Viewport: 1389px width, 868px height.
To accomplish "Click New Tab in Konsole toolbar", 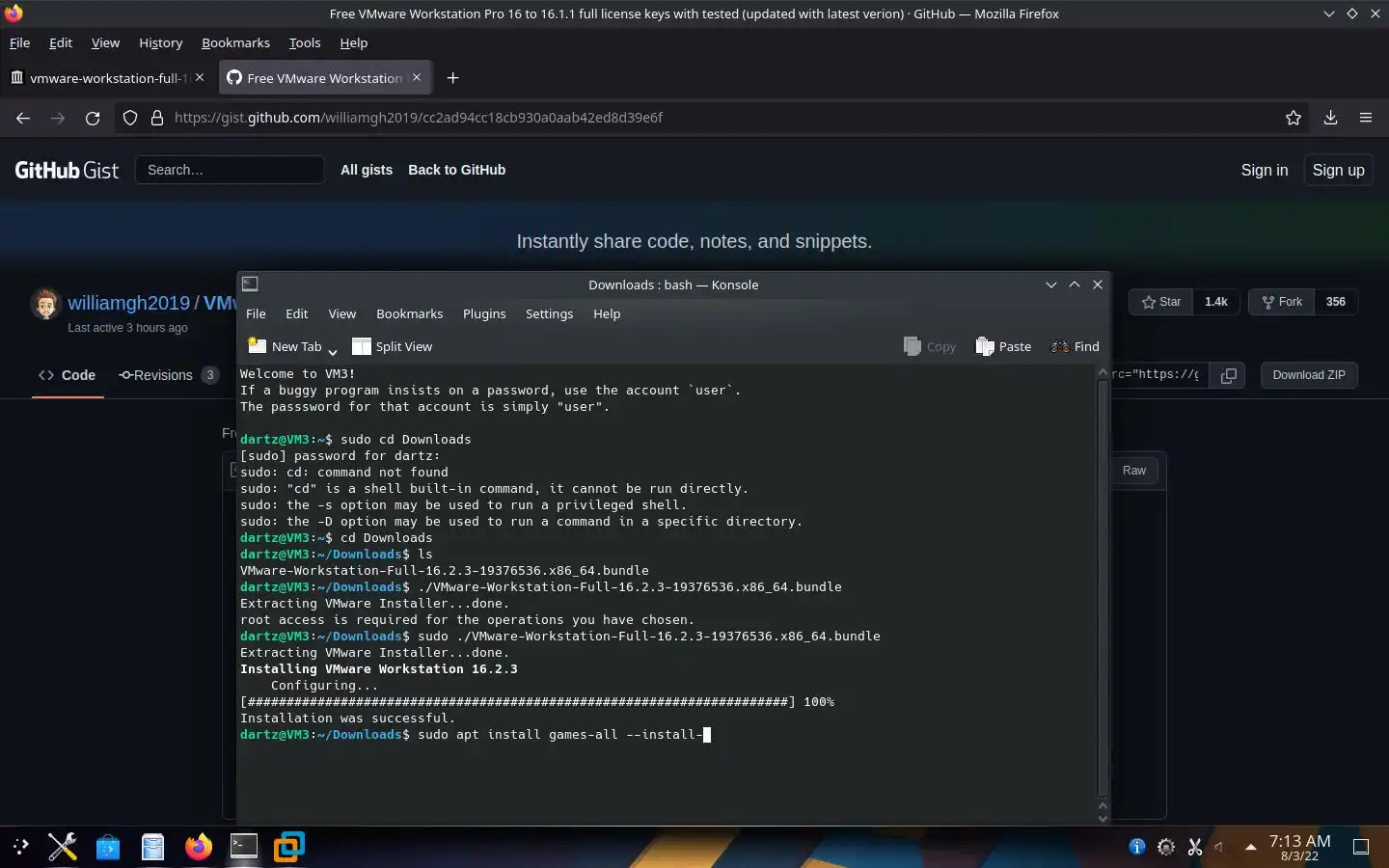I will (285, 346).
